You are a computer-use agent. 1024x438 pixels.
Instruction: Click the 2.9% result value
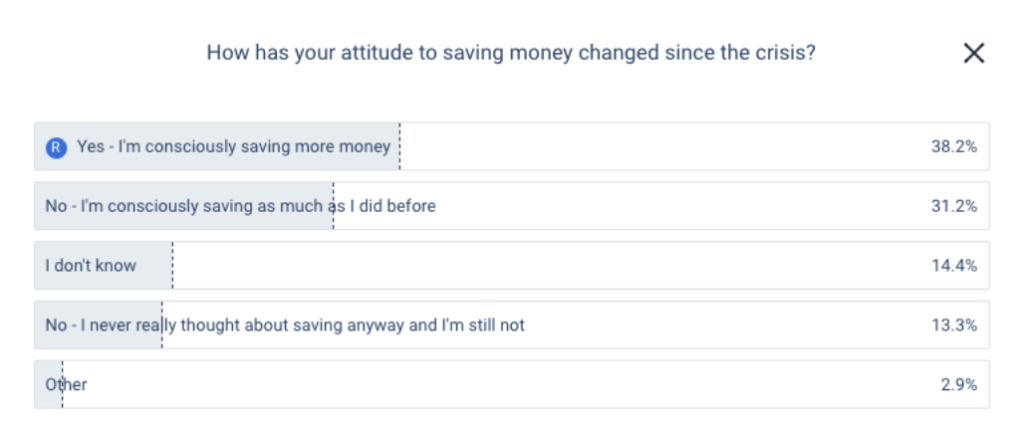tap(956, 384)
